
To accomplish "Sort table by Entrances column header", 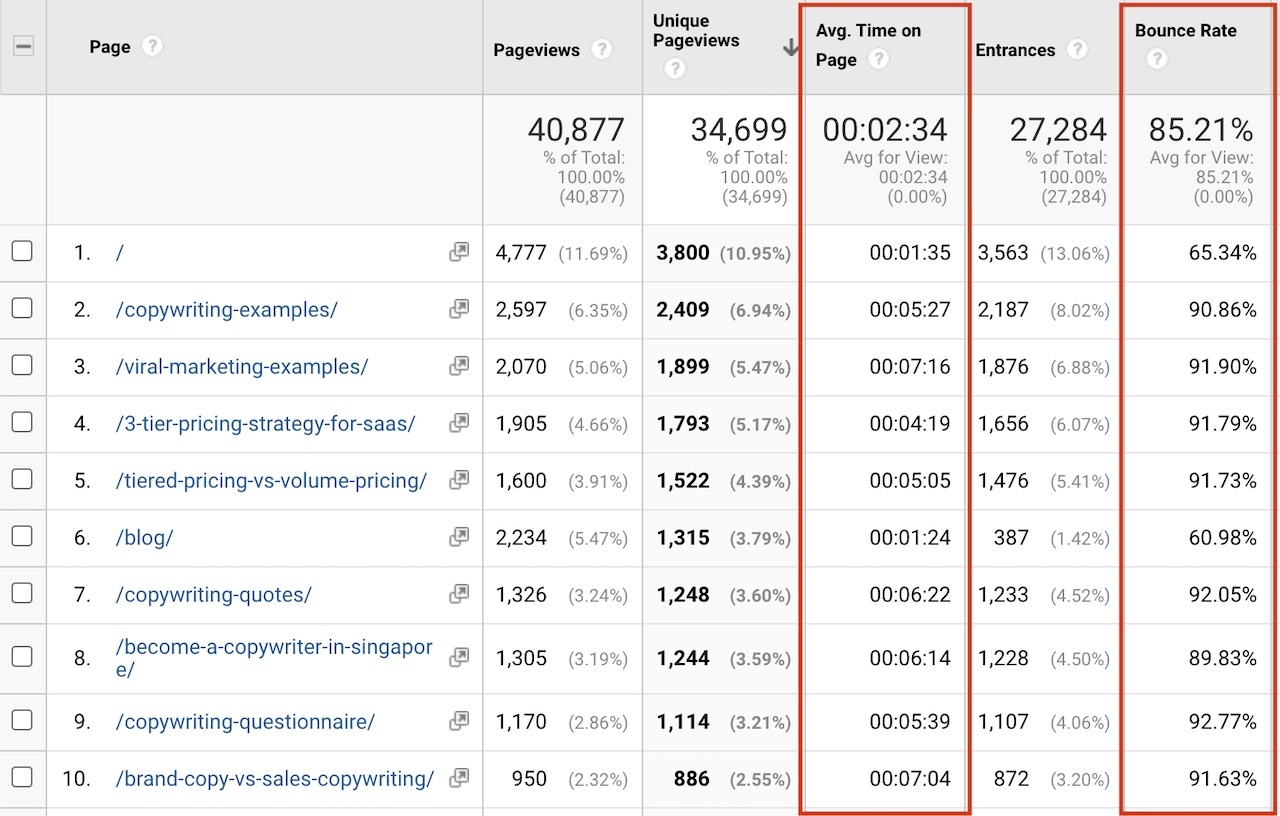I will coord(1015,50).
